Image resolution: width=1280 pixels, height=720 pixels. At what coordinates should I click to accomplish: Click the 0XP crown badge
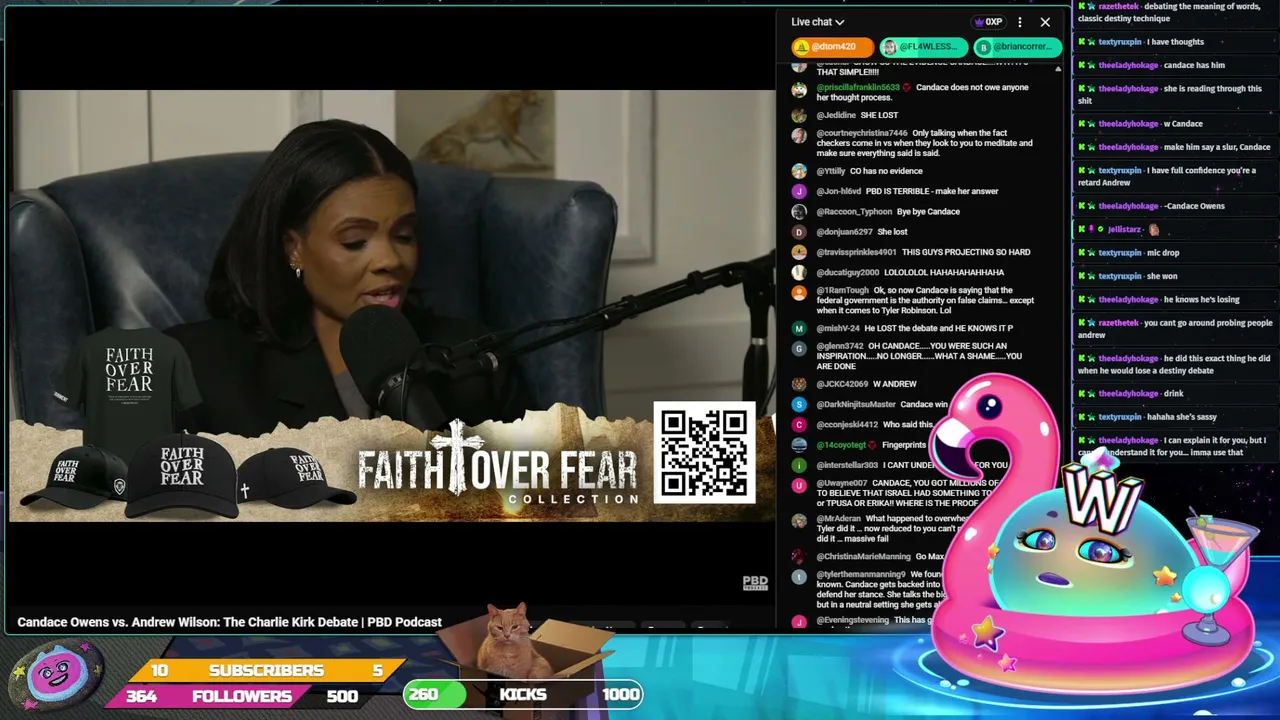tap(988, 22)
